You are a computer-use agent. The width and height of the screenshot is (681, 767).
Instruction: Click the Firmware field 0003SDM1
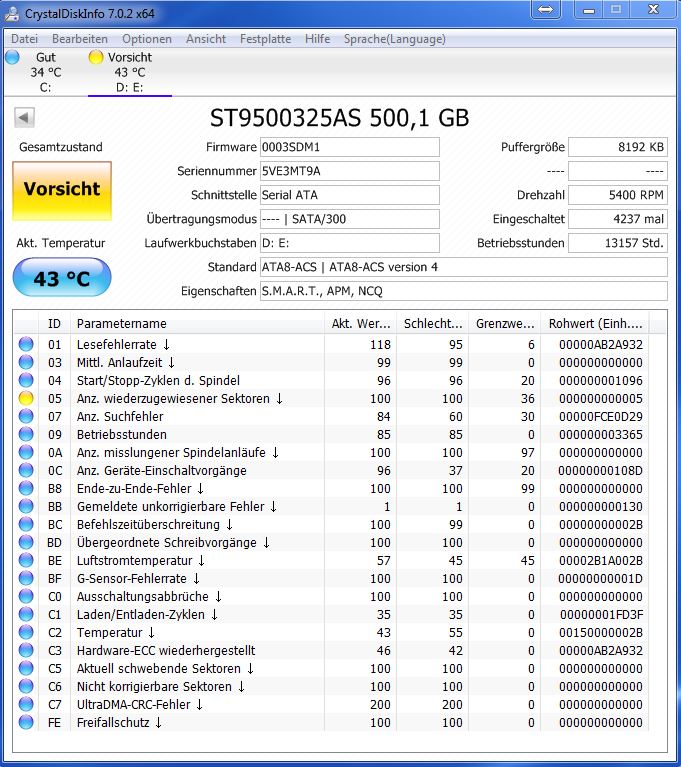click(x=350, y=147)
